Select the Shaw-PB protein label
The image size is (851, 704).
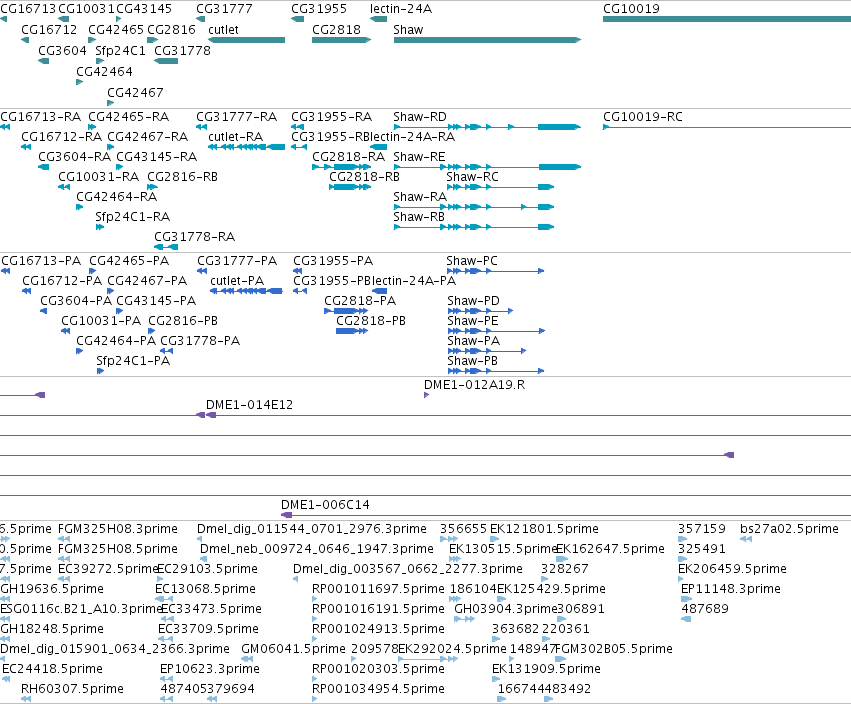473,361
